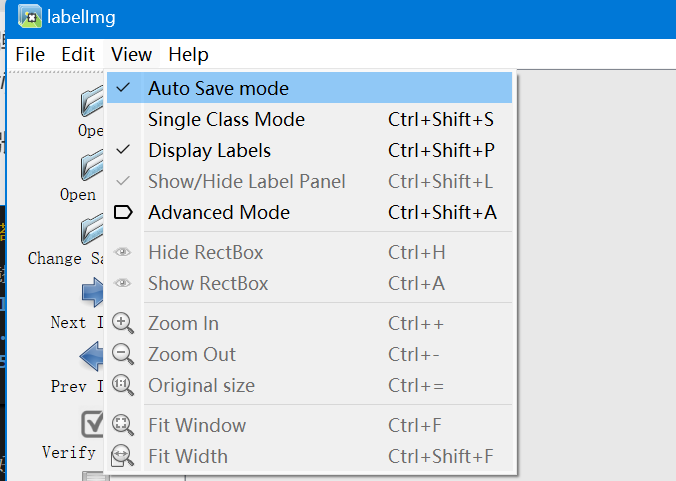Click the eye icon beside Show RectBox
The height and width of the screenshot is (481, 676).
click(x=123, y=283)
